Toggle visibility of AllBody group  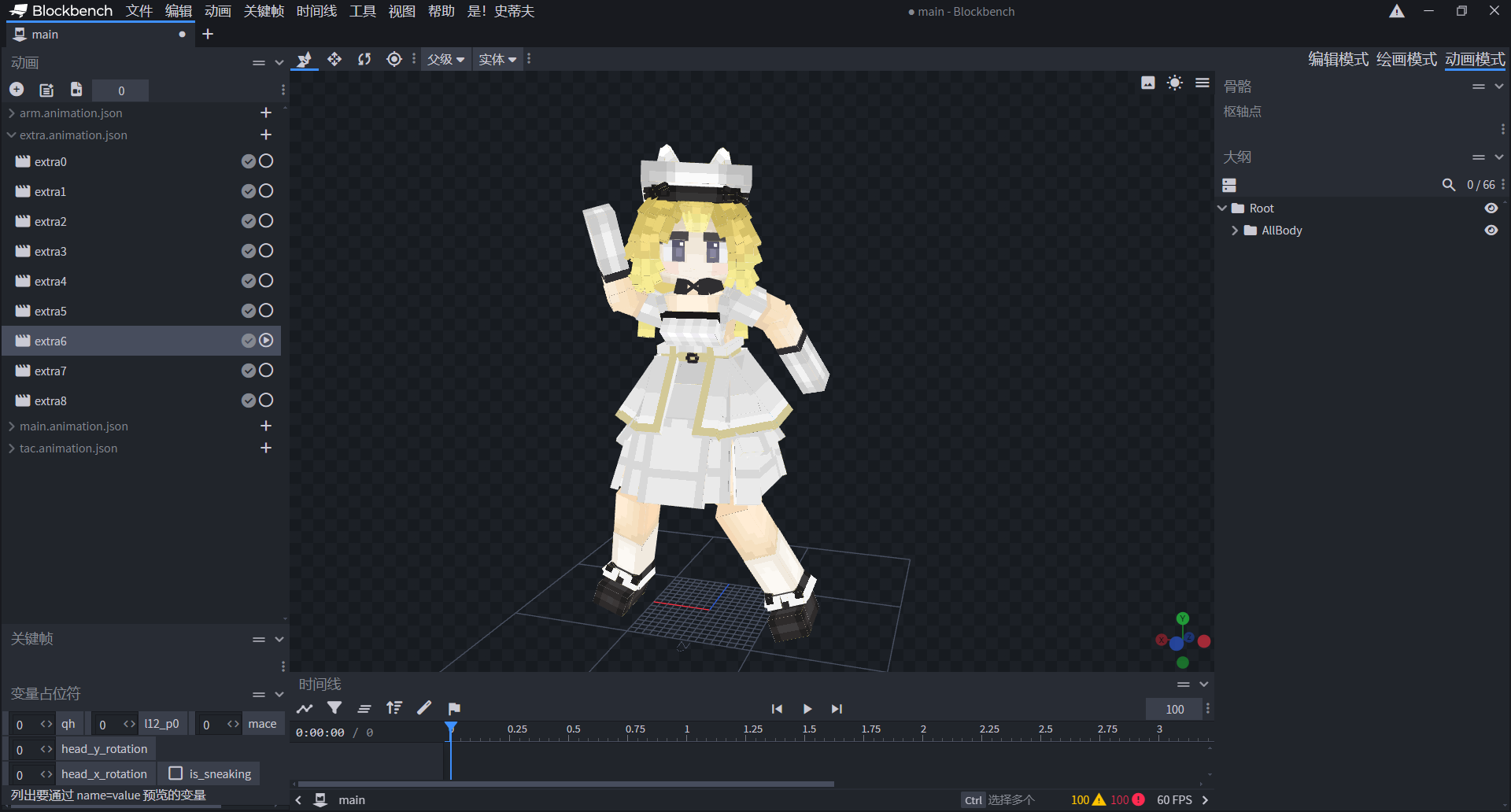click(1491, 231)
